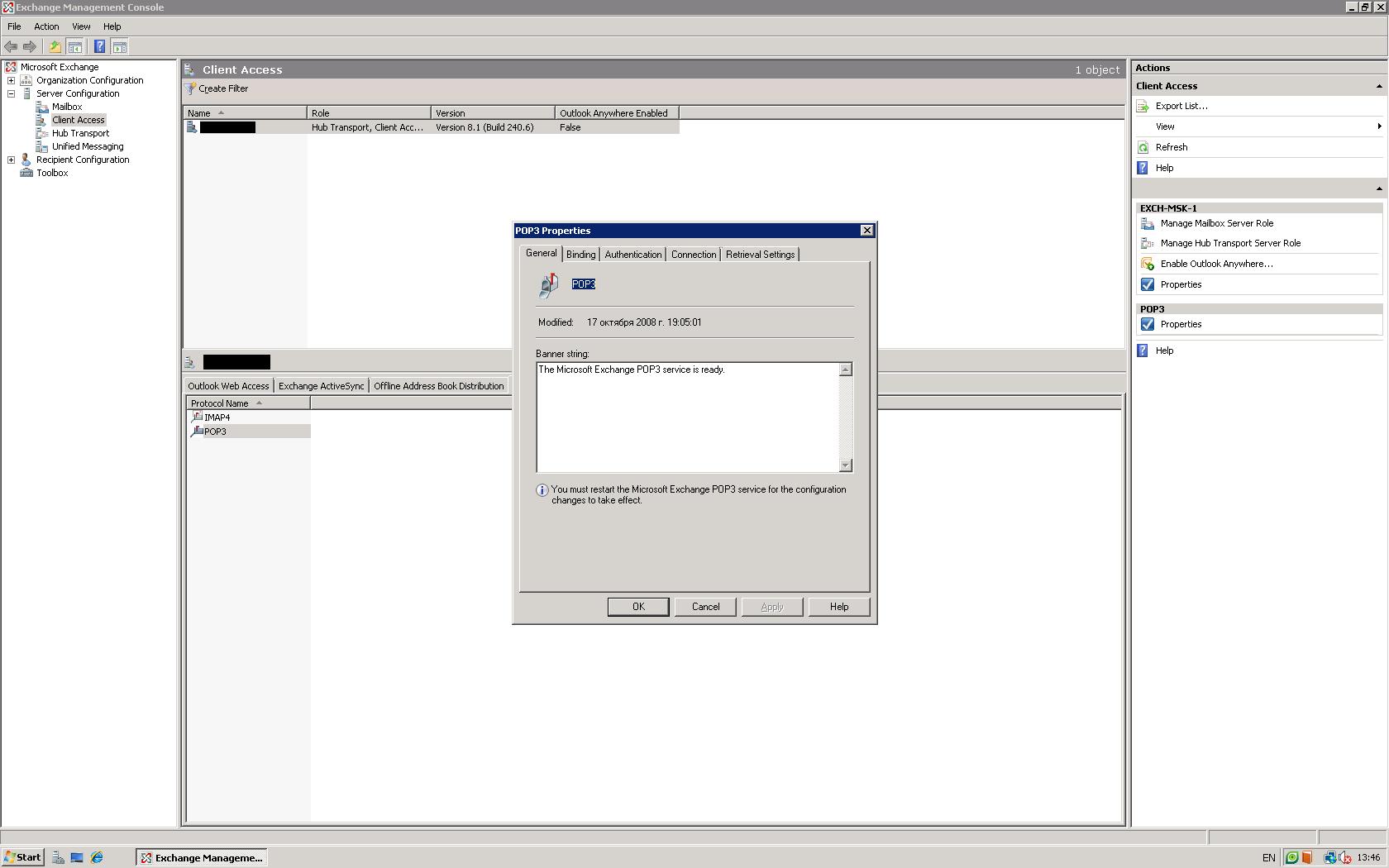This screenshot has height=868, width=1389.
Task: Switch to the Retrieval Settings tab
Action: 760,255
